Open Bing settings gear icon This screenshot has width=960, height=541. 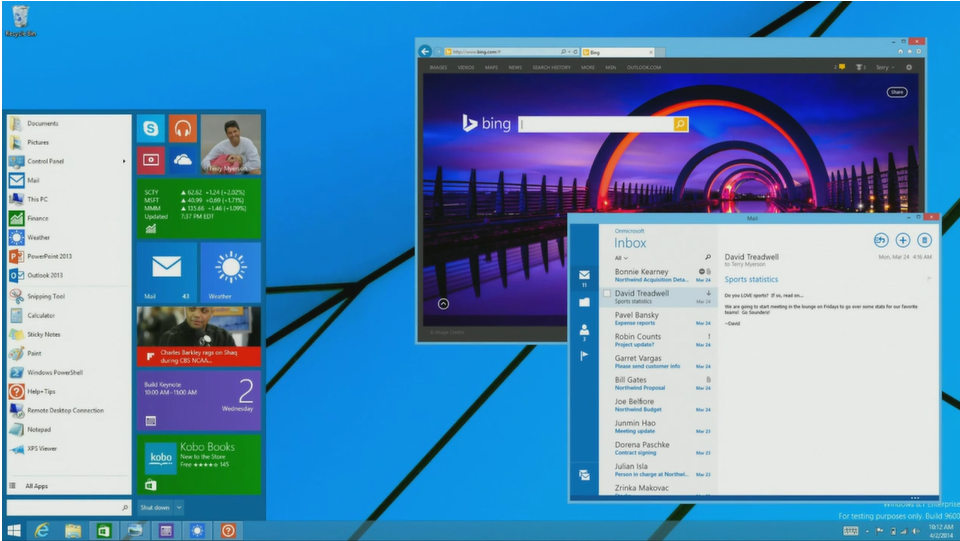click(909, 67)
